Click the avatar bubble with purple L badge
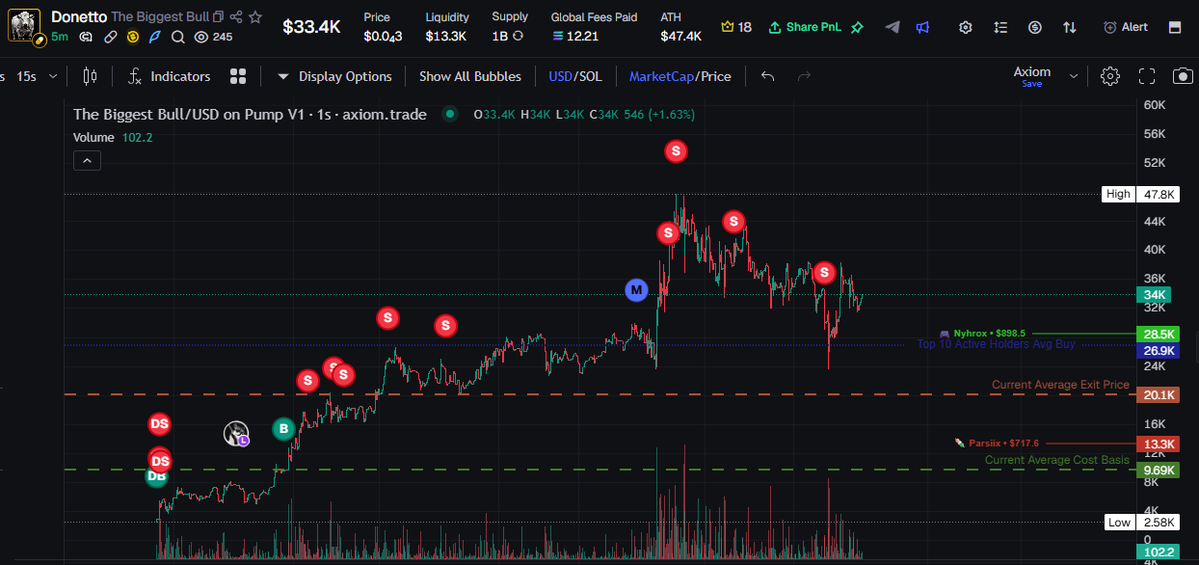 [236, 433]
